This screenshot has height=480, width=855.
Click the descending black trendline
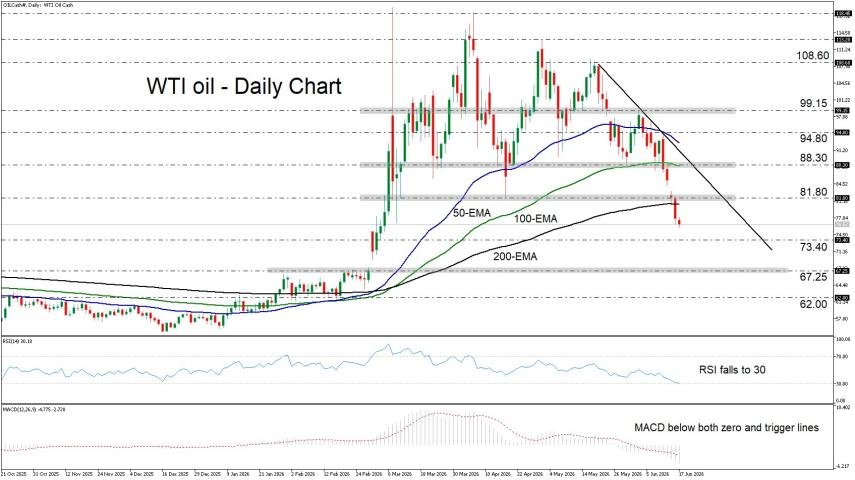pos(685,157)
